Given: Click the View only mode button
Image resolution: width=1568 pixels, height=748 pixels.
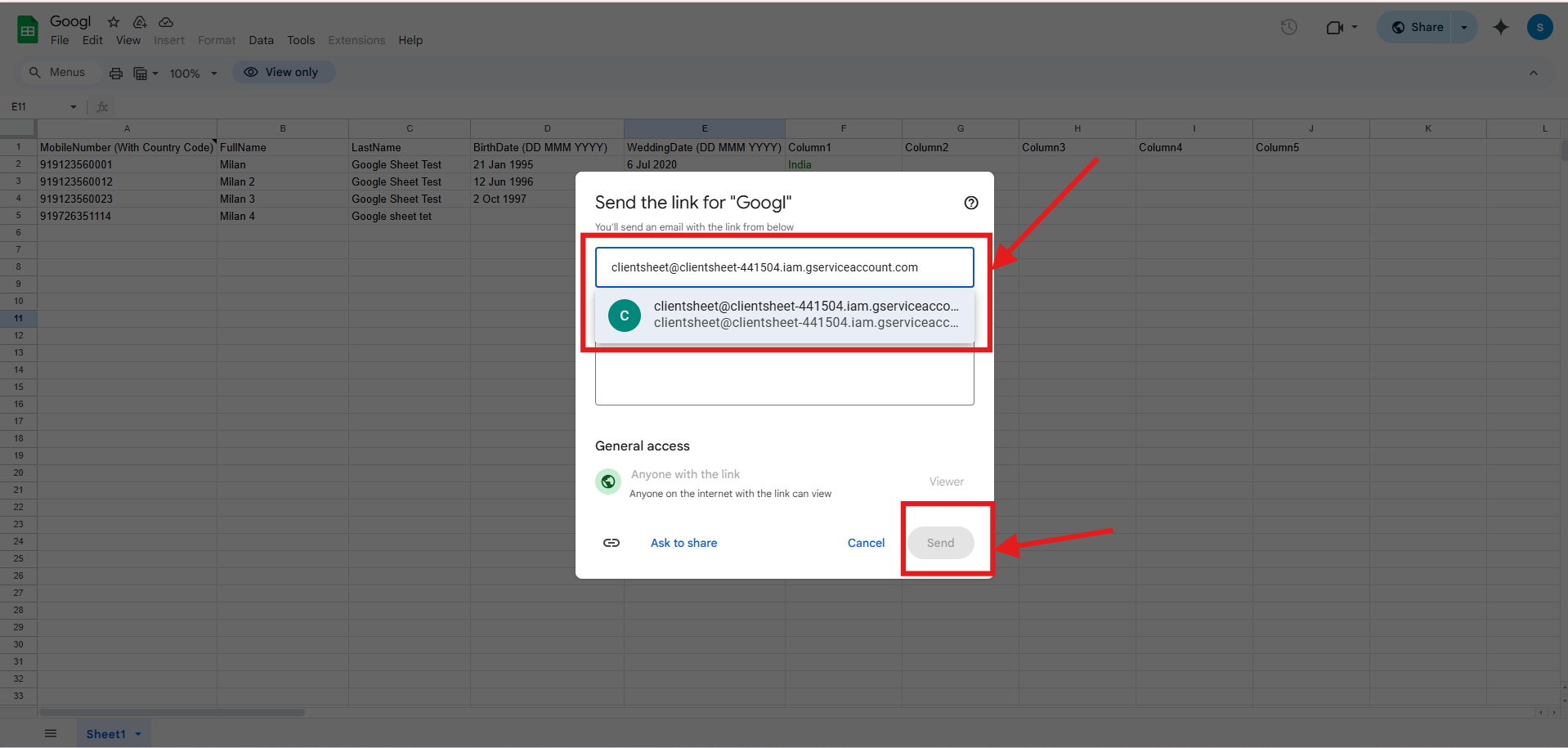Looking at the screenshot, I should point(284,72).
